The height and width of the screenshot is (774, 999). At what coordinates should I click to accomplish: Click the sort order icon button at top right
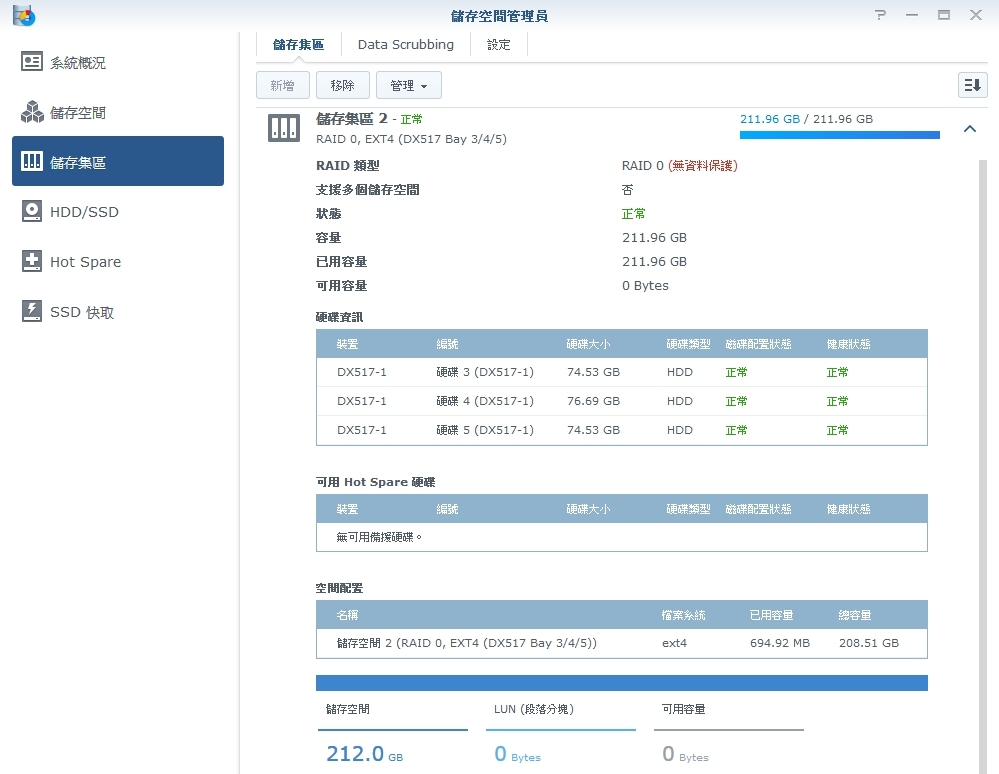coord(972,85)
